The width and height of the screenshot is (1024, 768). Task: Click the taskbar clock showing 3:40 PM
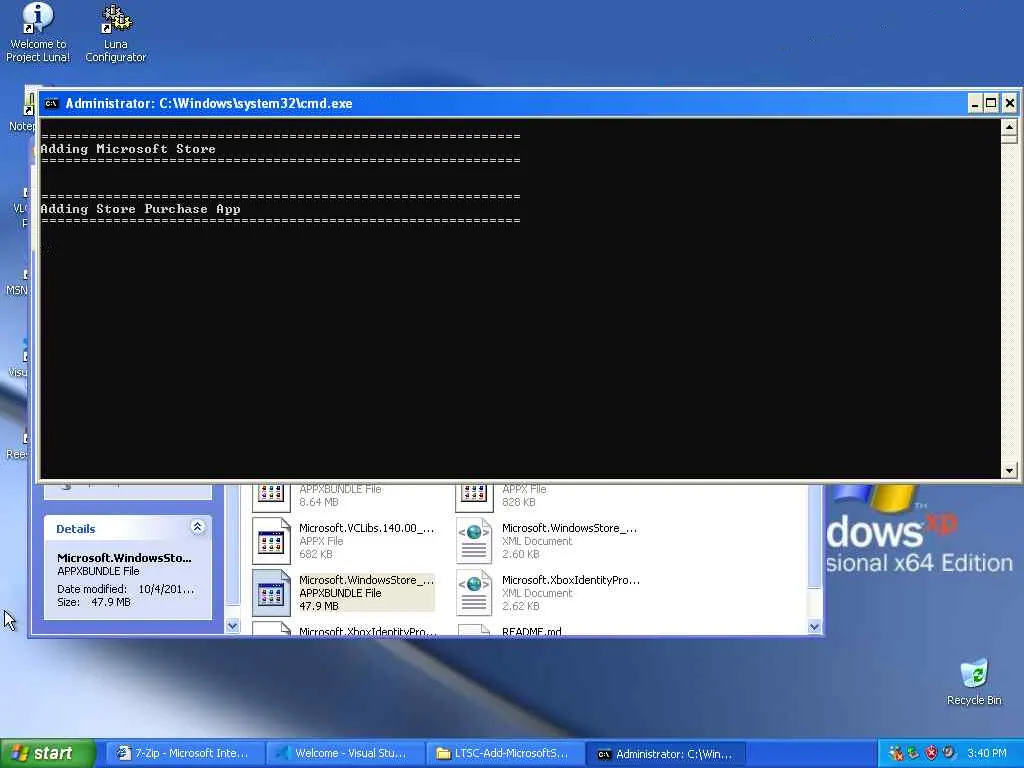(987, 753)
